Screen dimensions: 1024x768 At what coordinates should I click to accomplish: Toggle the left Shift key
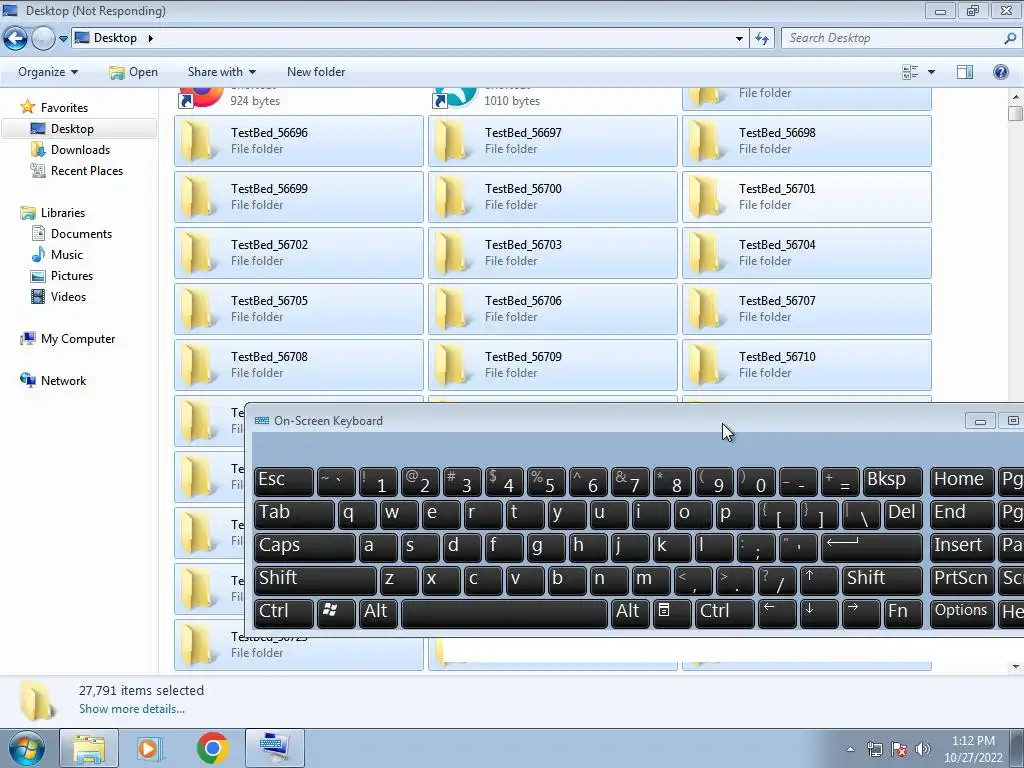[315, 580]
